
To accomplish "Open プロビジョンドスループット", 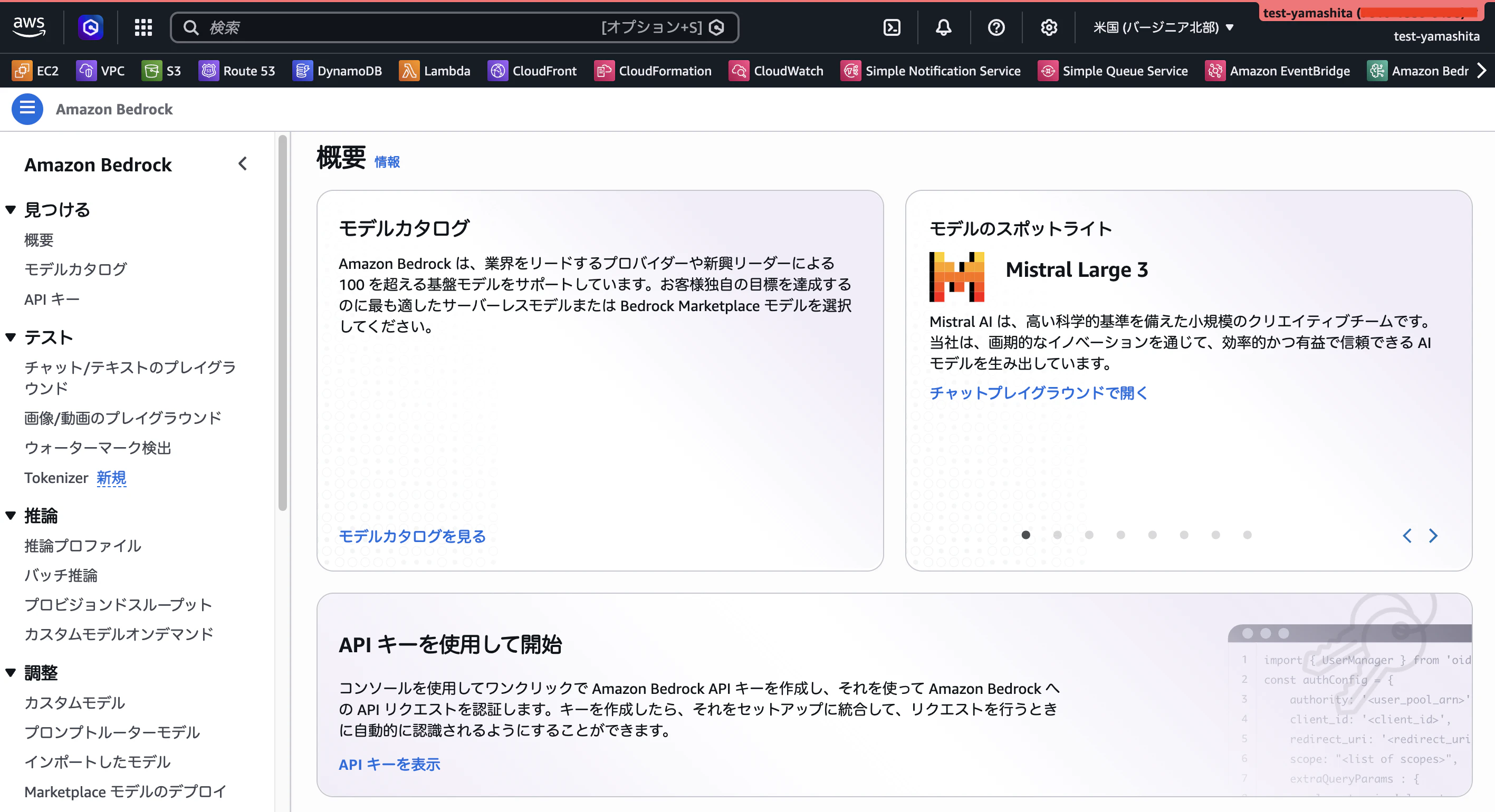I will tap(118, 604).
